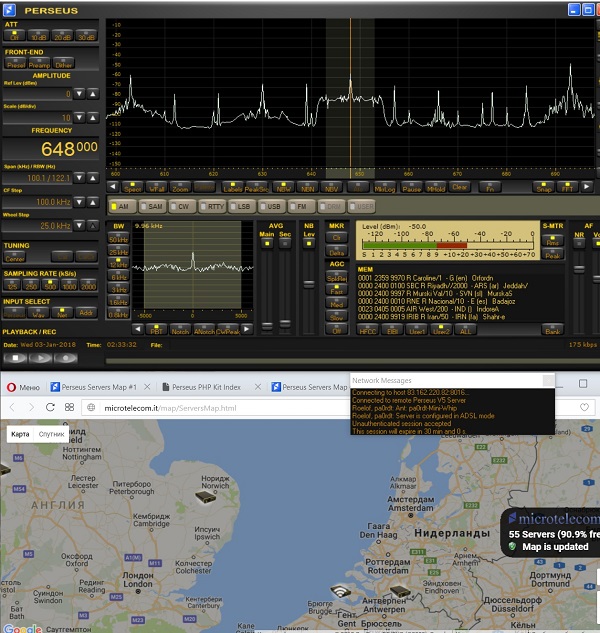Click the site info globe icon in address bar
Image resolution: width=600 pixels, height=633 pixels.
point(91,407)
